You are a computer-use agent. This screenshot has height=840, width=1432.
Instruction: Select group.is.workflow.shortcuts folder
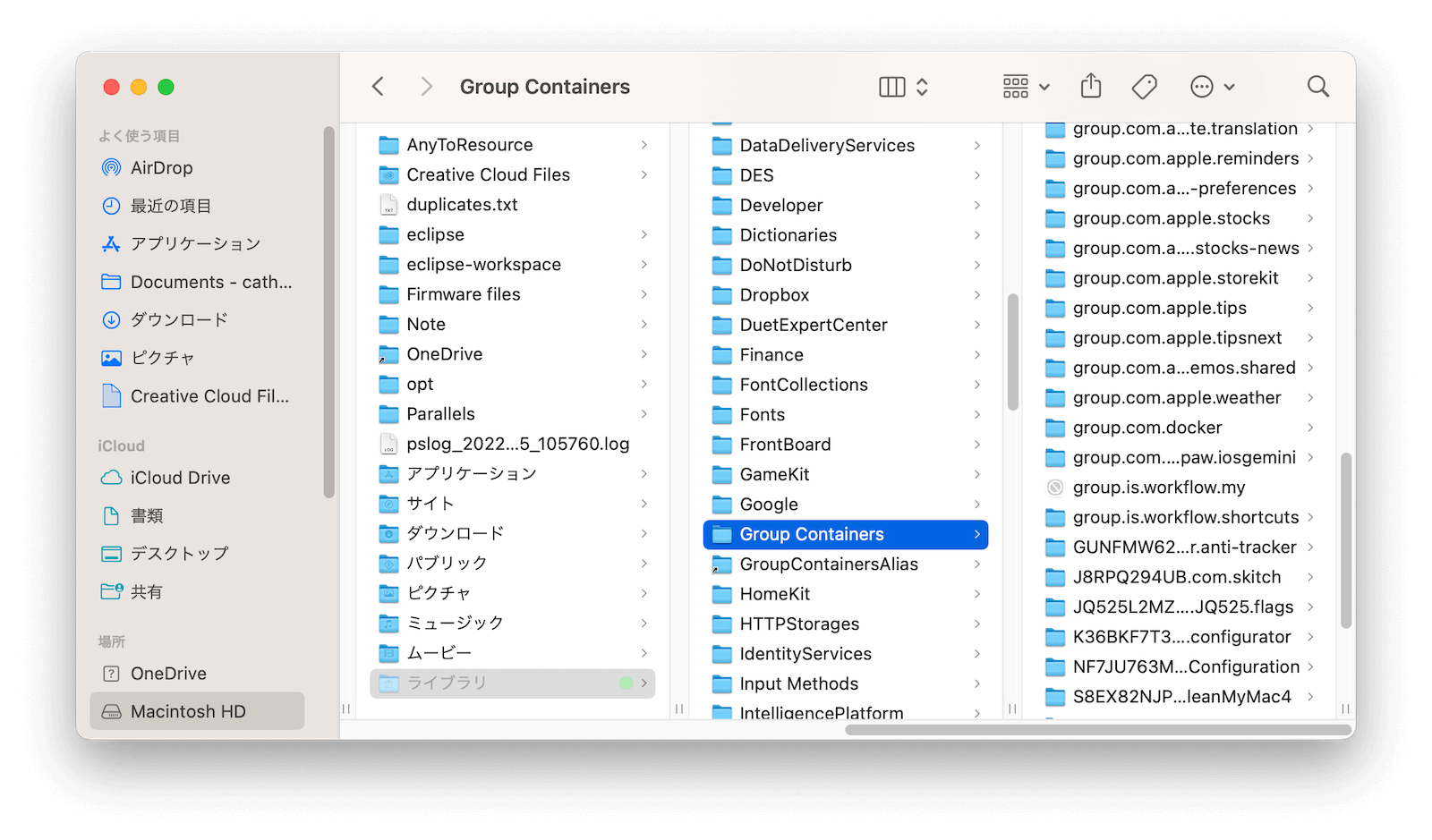tap(1179, 517)
